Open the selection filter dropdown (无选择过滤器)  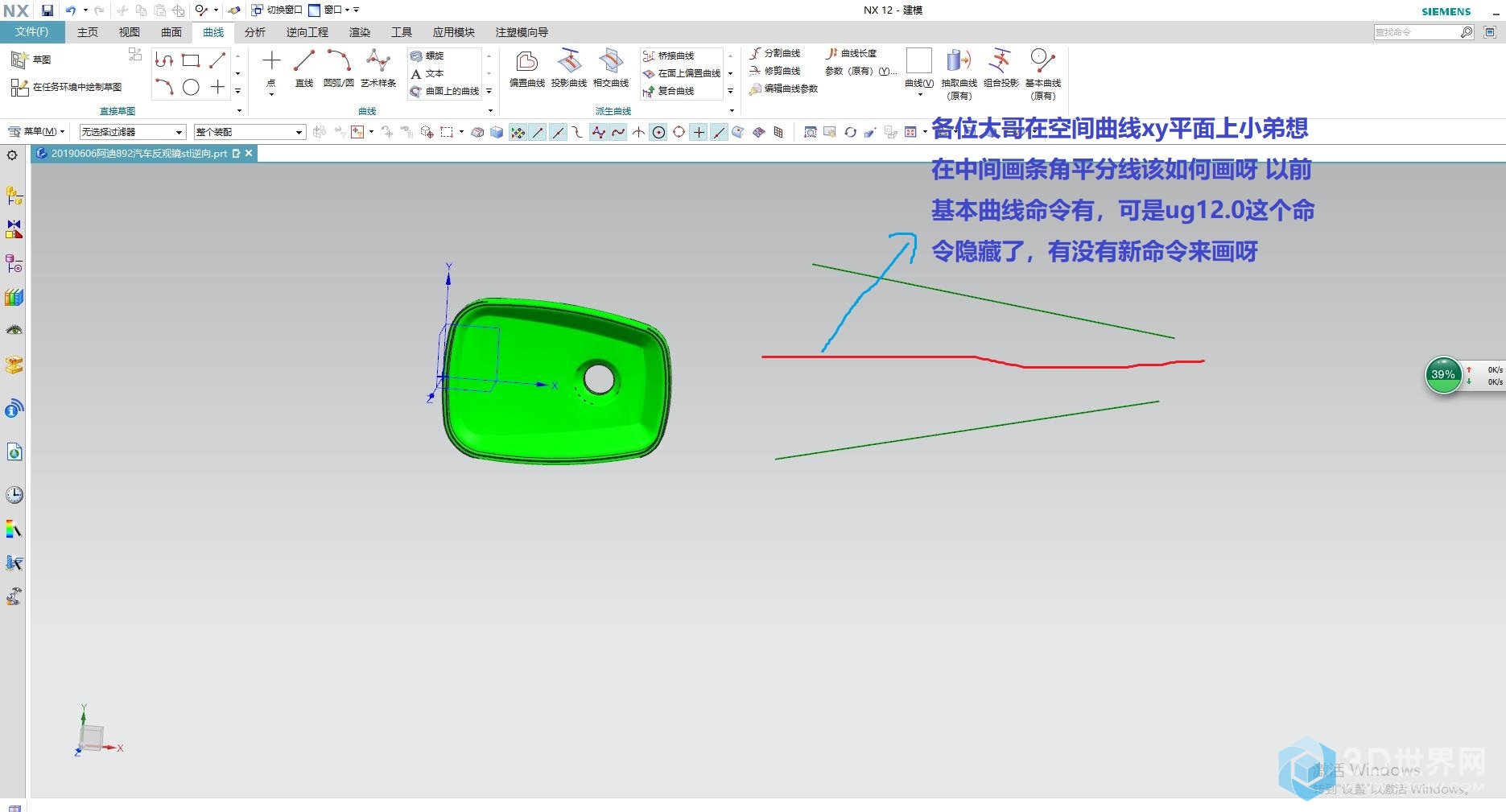(133, 132)
